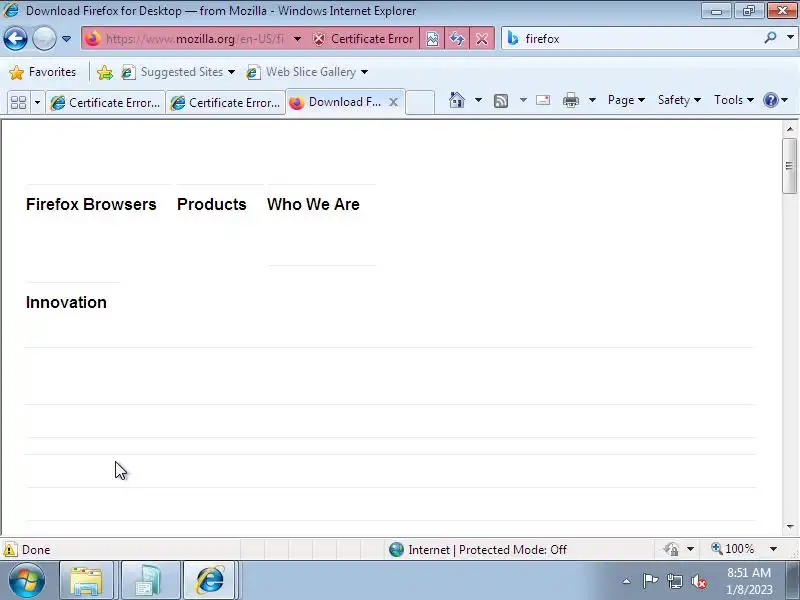This screenshot has width=800, height=600.
Task: View the Certificate Error security report
Action: (363, 39)
